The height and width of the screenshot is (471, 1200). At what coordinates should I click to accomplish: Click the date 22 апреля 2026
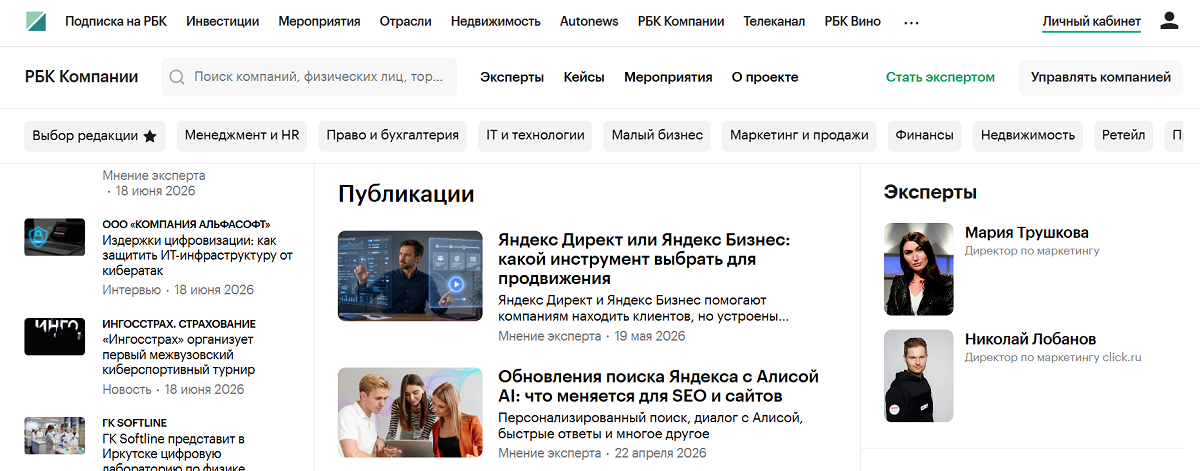point(660,453)
